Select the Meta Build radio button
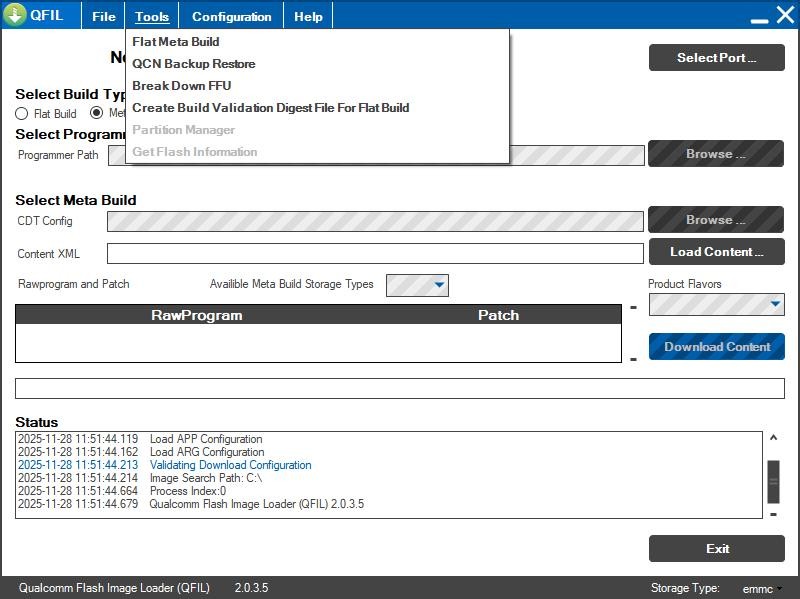Screen dimensions: 800x599 96,112
